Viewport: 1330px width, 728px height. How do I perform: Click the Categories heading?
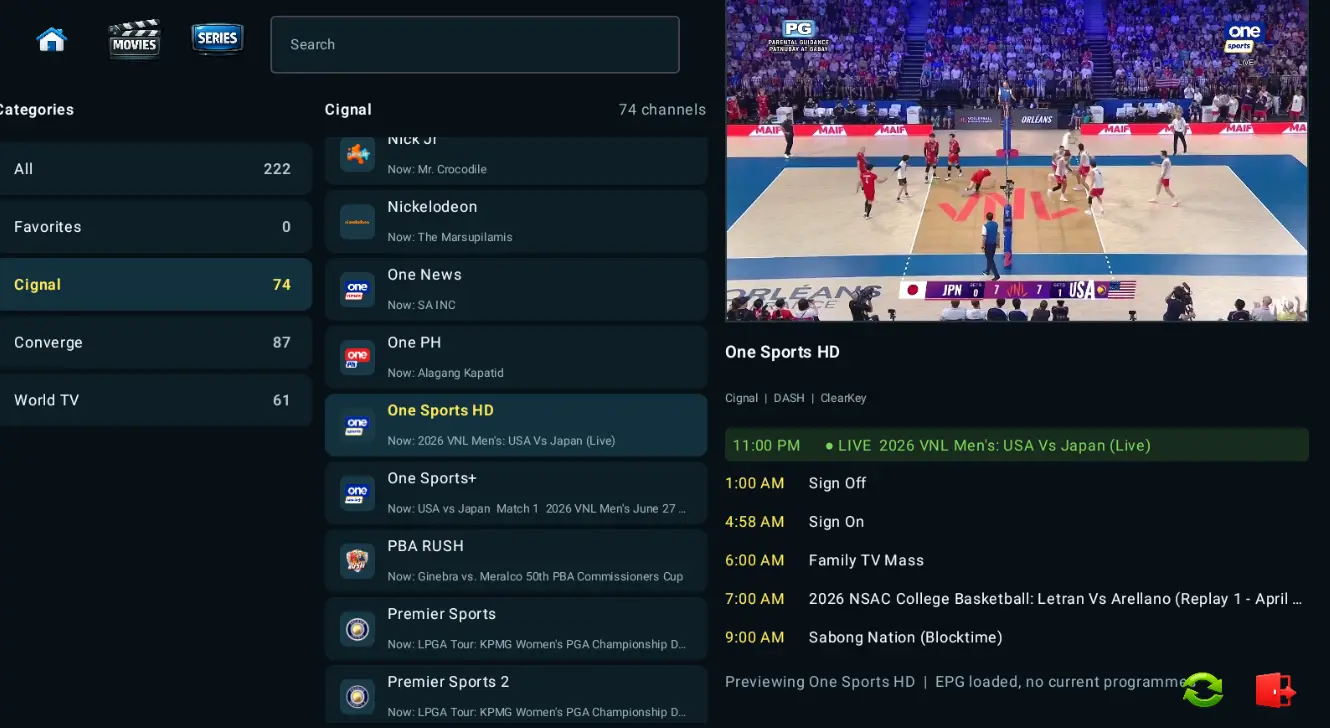[37, 110]
